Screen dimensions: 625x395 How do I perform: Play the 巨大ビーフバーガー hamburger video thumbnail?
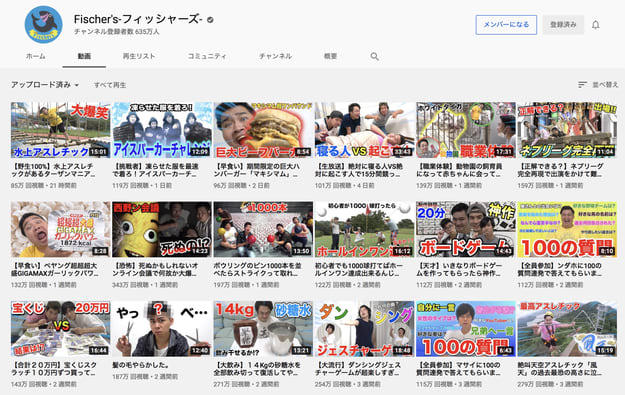263,130
